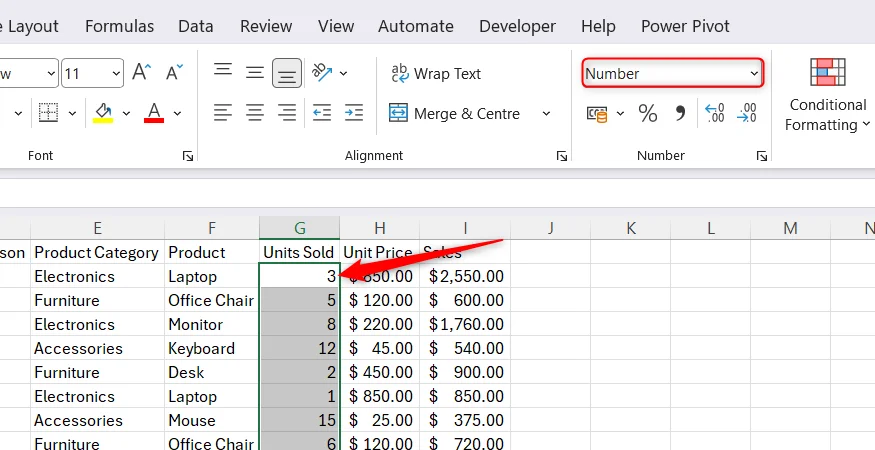Increase decimal places

coord(714,113)
